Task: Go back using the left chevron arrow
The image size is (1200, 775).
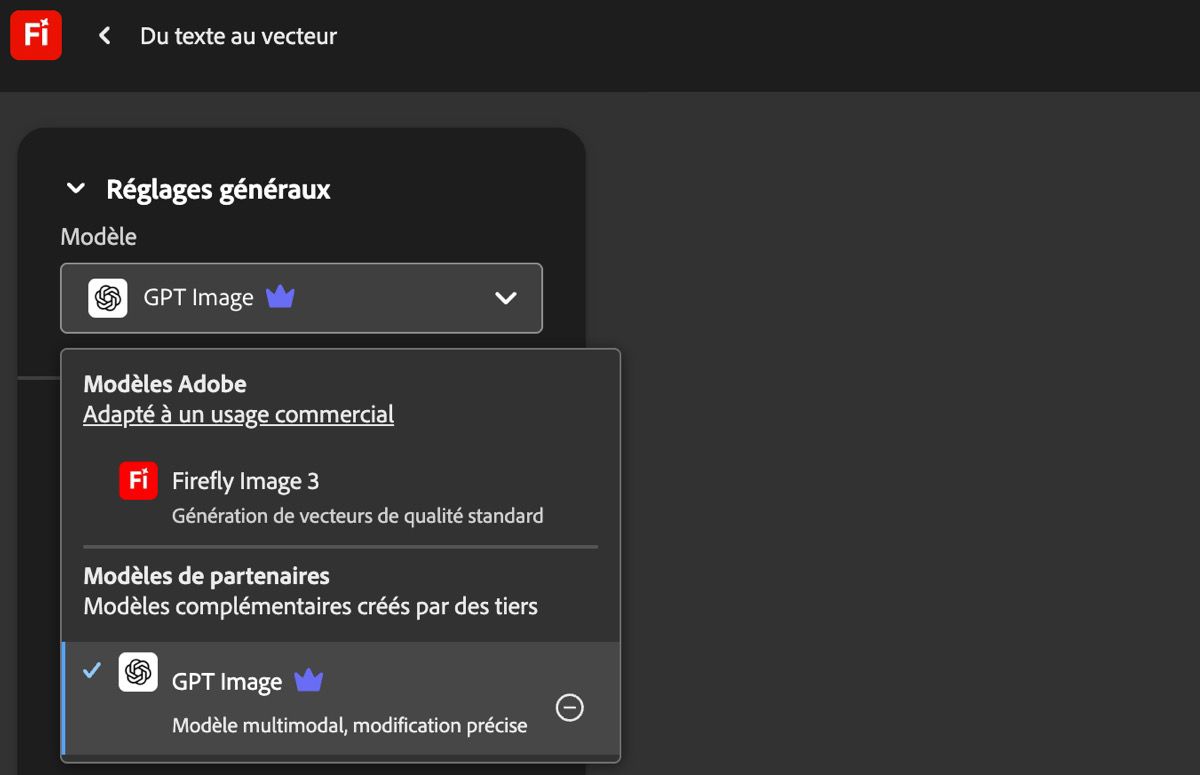Action: [x=104, y=36]
